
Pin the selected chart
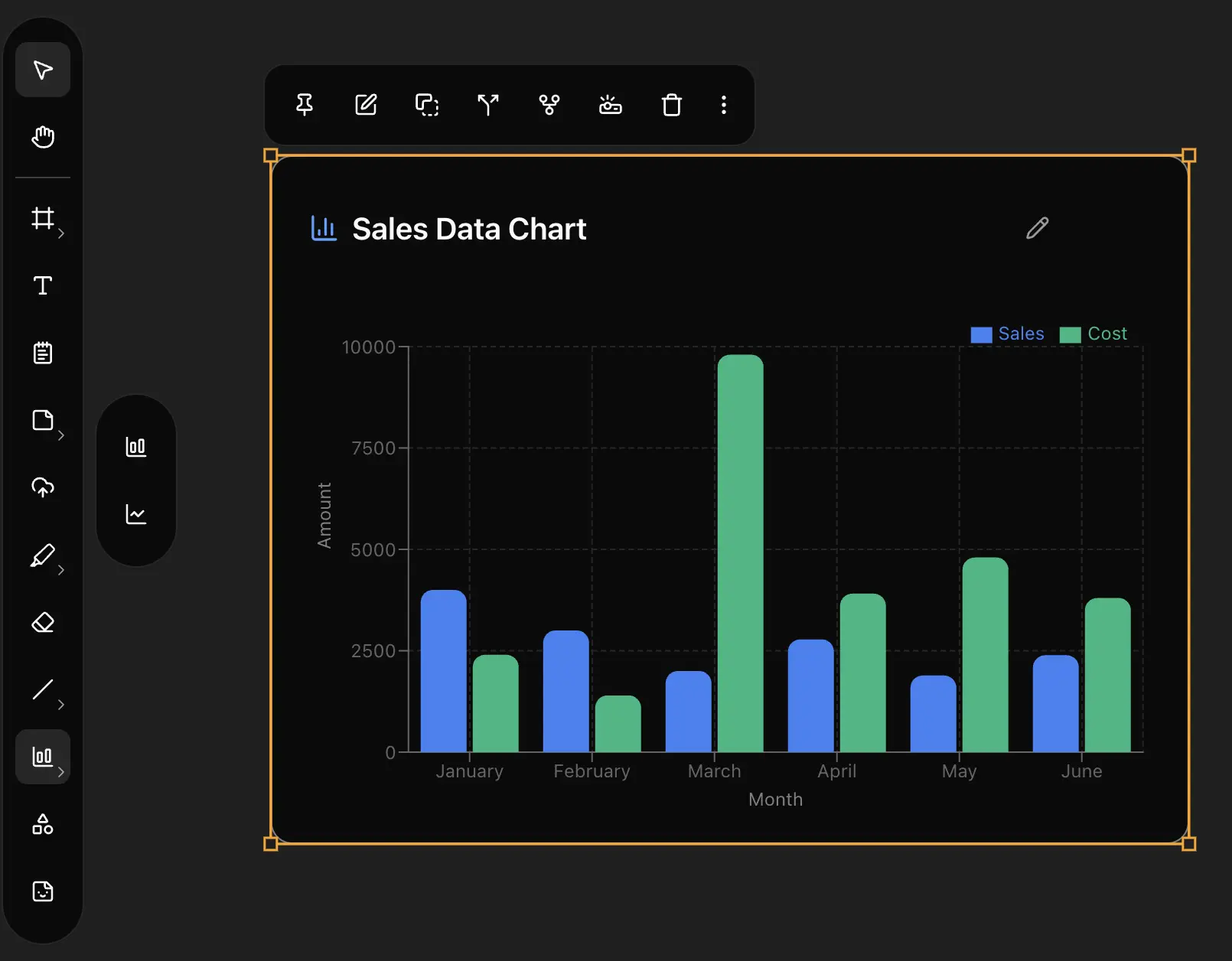point(305,105)
